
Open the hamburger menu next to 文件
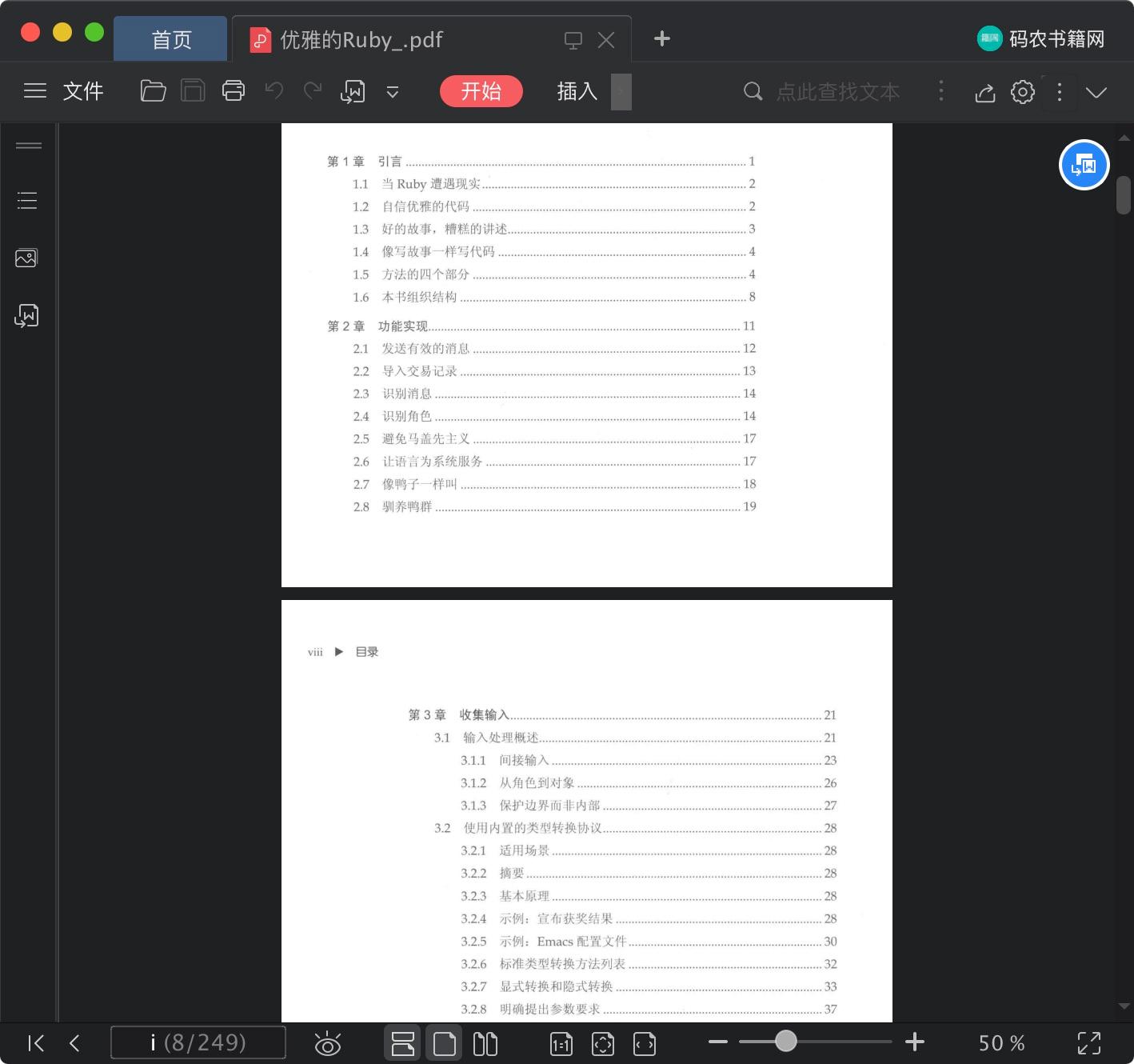coord(35,91)
